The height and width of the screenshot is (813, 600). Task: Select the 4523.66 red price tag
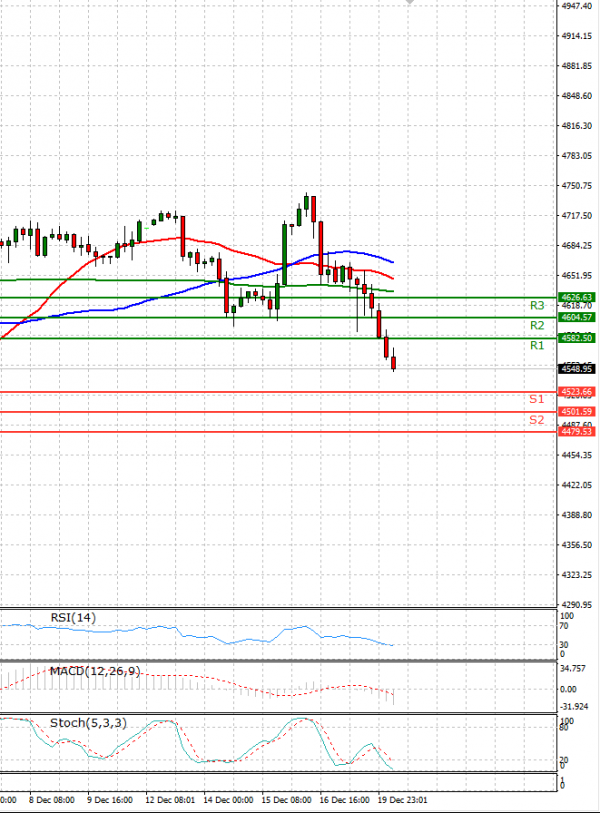pyautogui.click(x=576, y=392)
